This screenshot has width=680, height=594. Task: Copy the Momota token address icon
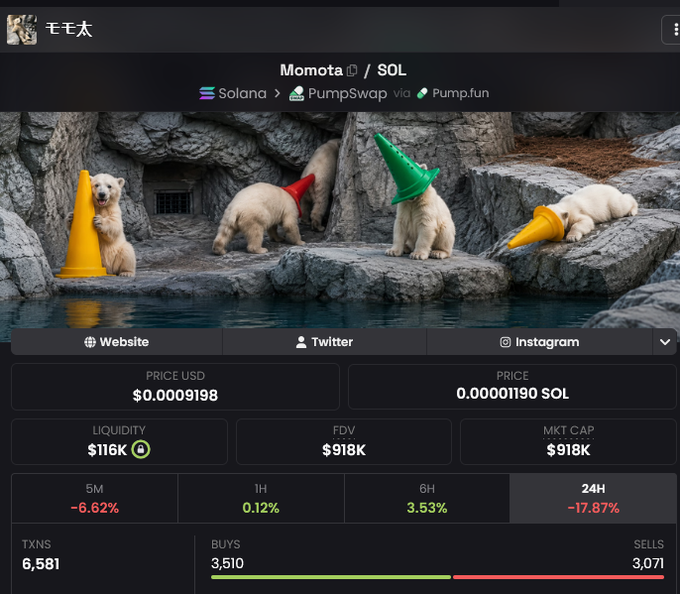(352, 70)
